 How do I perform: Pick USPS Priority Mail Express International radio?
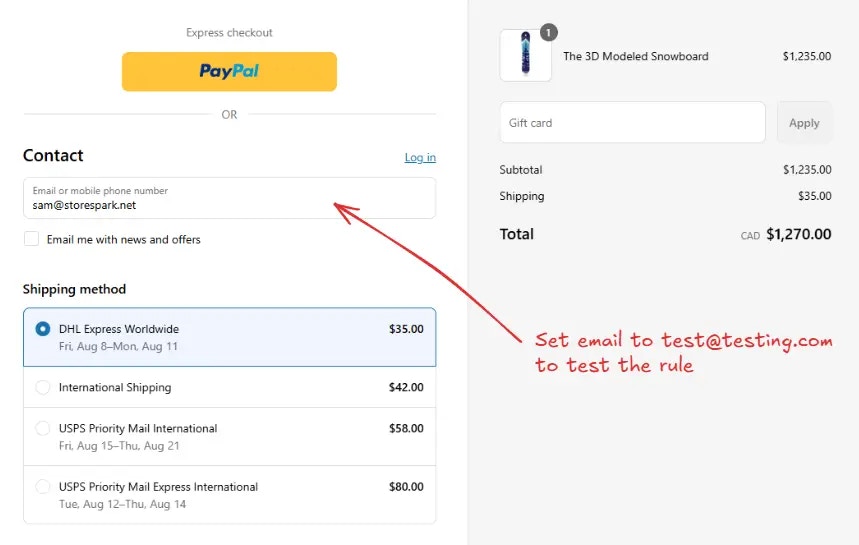click(x=43, y=486)
